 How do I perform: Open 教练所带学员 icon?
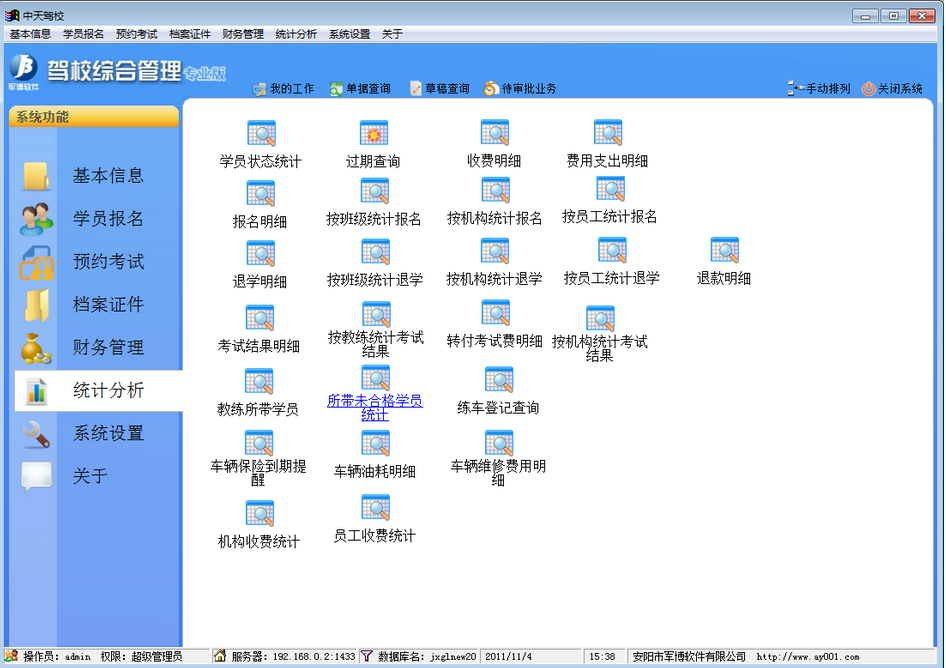click(259, 381)
